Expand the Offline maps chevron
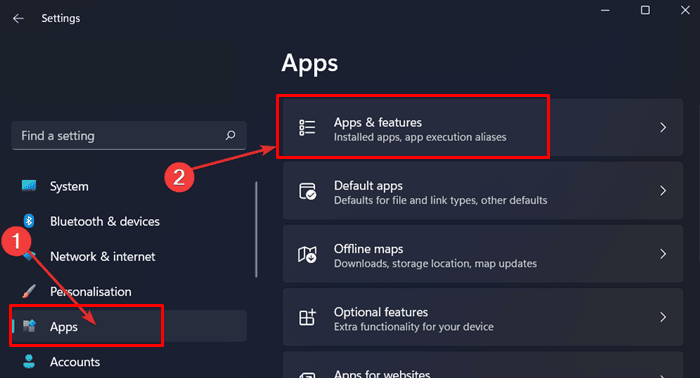The height and width of the screenshot is (378, 700). [663, 254]
